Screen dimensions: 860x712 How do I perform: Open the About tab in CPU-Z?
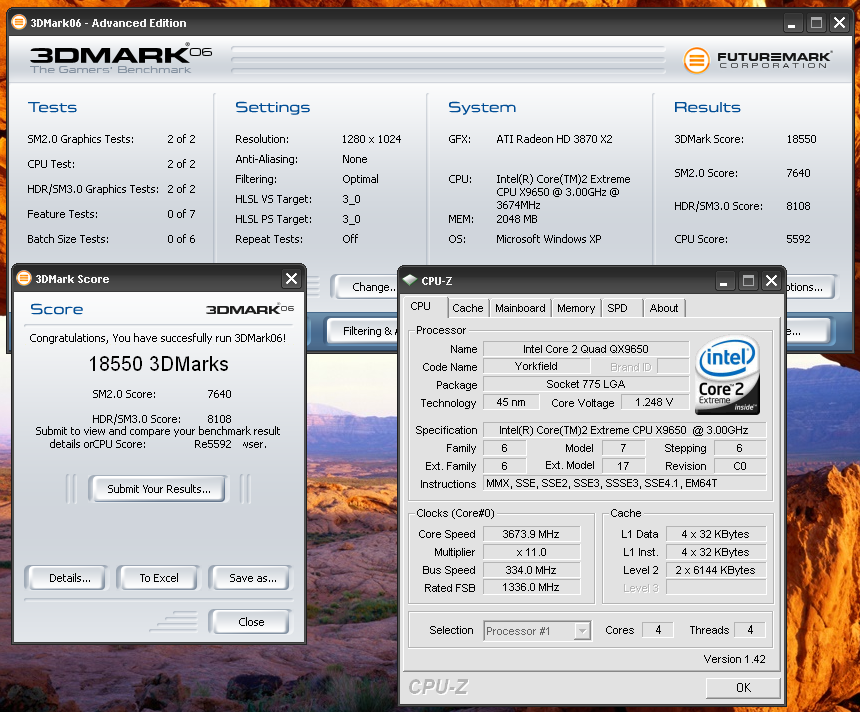pos(664,308)
